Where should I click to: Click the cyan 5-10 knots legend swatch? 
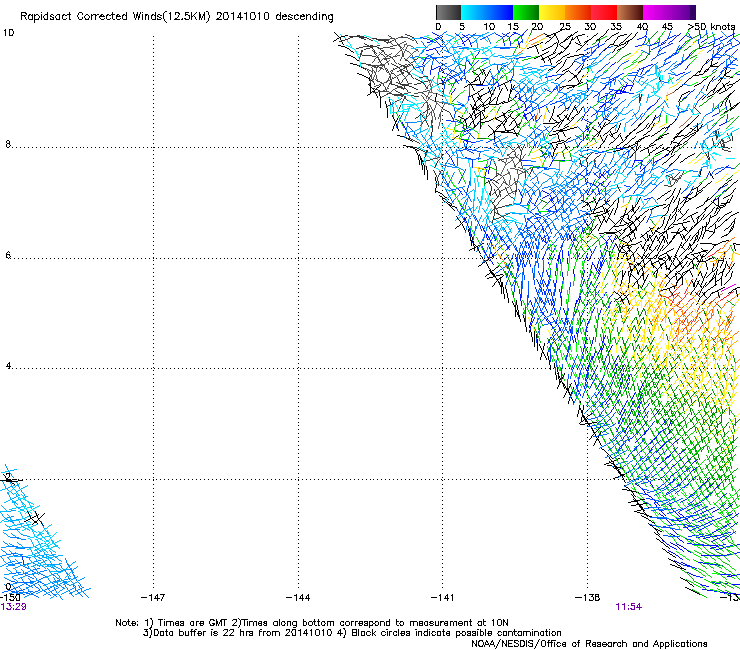(x=474, y=12)
